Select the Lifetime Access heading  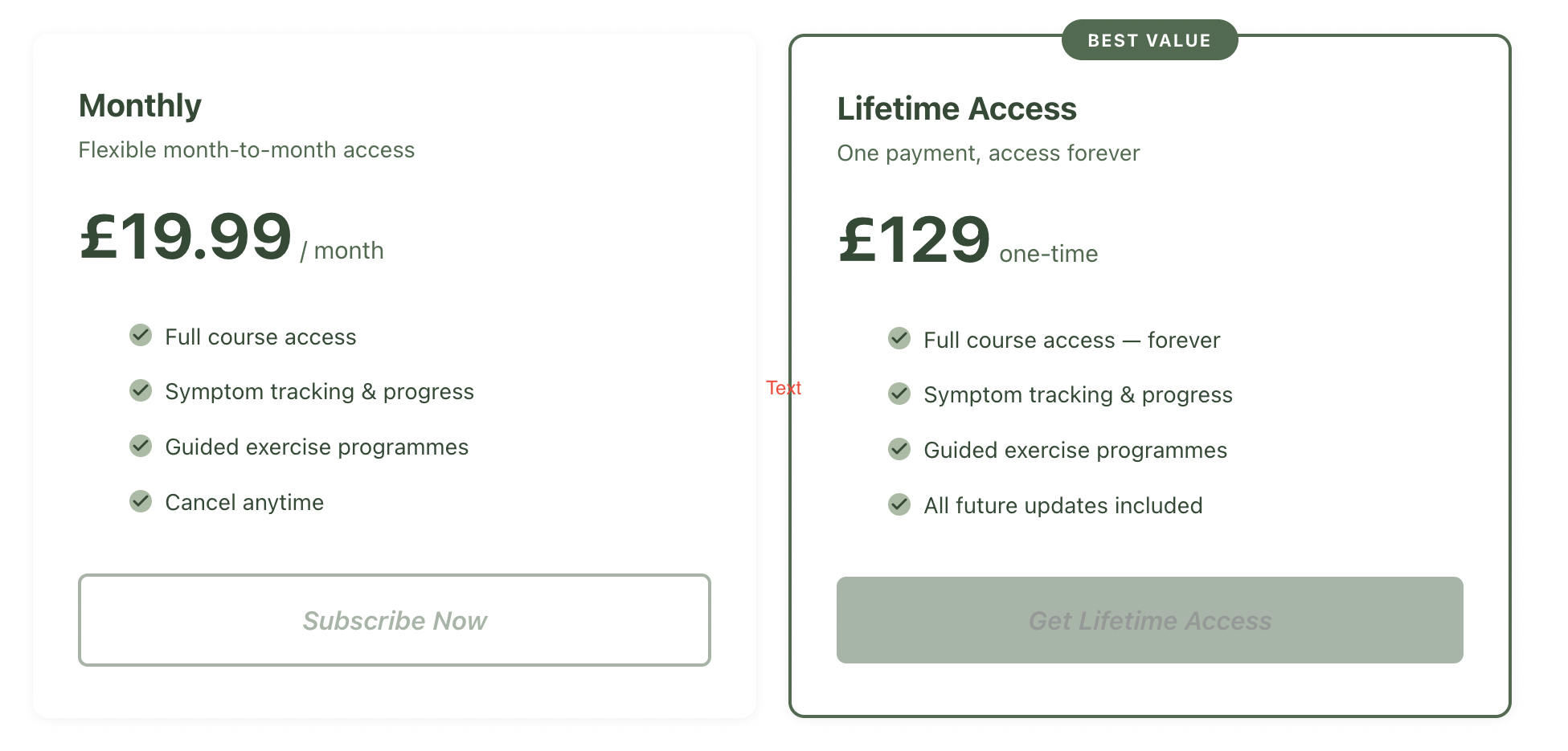click(956, 108)
